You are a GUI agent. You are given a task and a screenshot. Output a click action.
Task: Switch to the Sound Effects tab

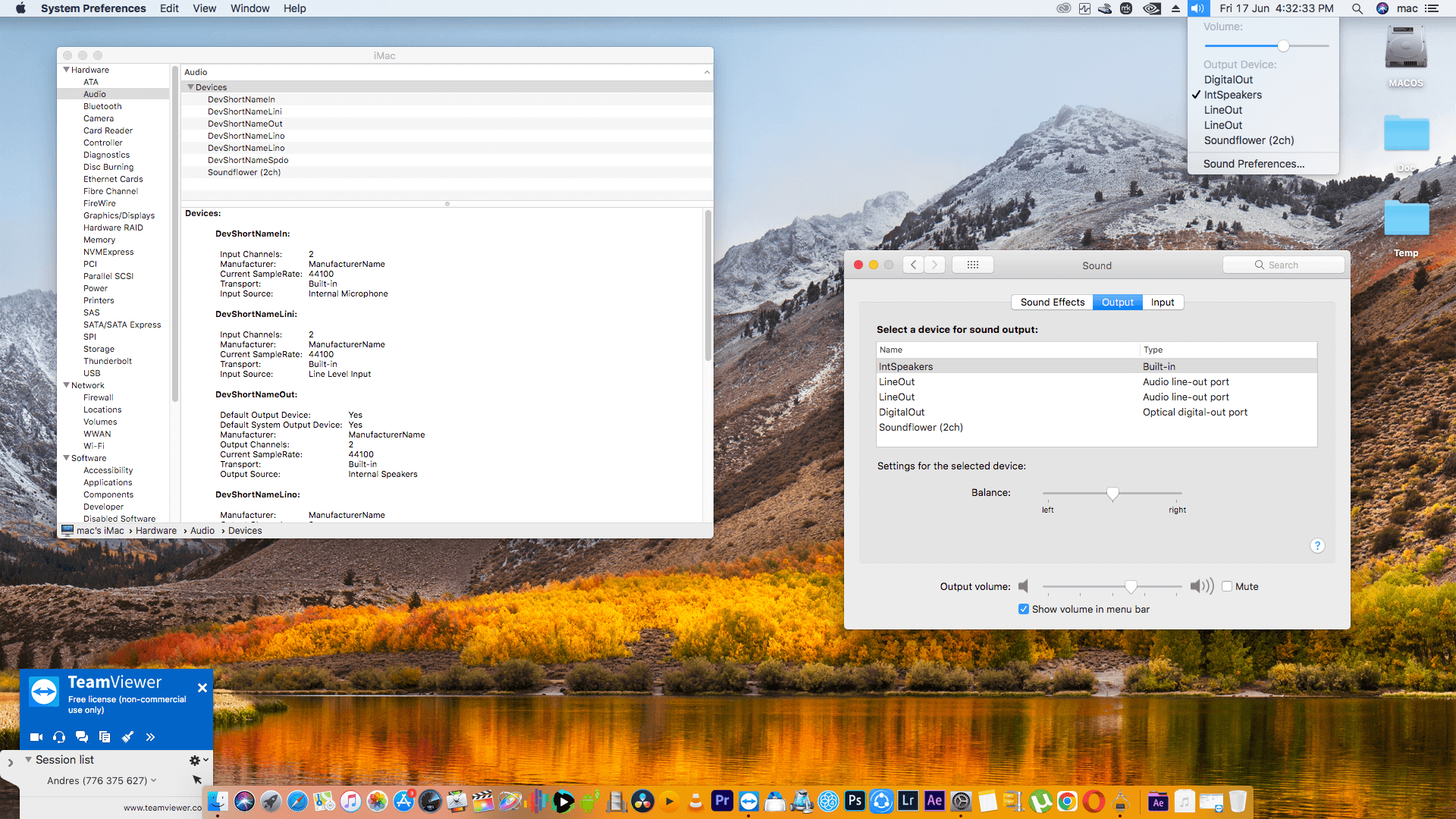coord(1052,302)
